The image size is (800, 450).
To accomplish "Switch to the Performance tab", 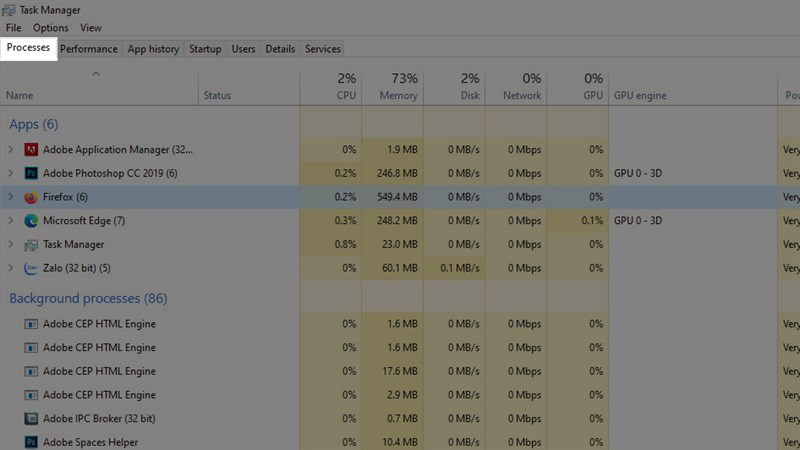I will pyautogui.click(x=88, y=49).
